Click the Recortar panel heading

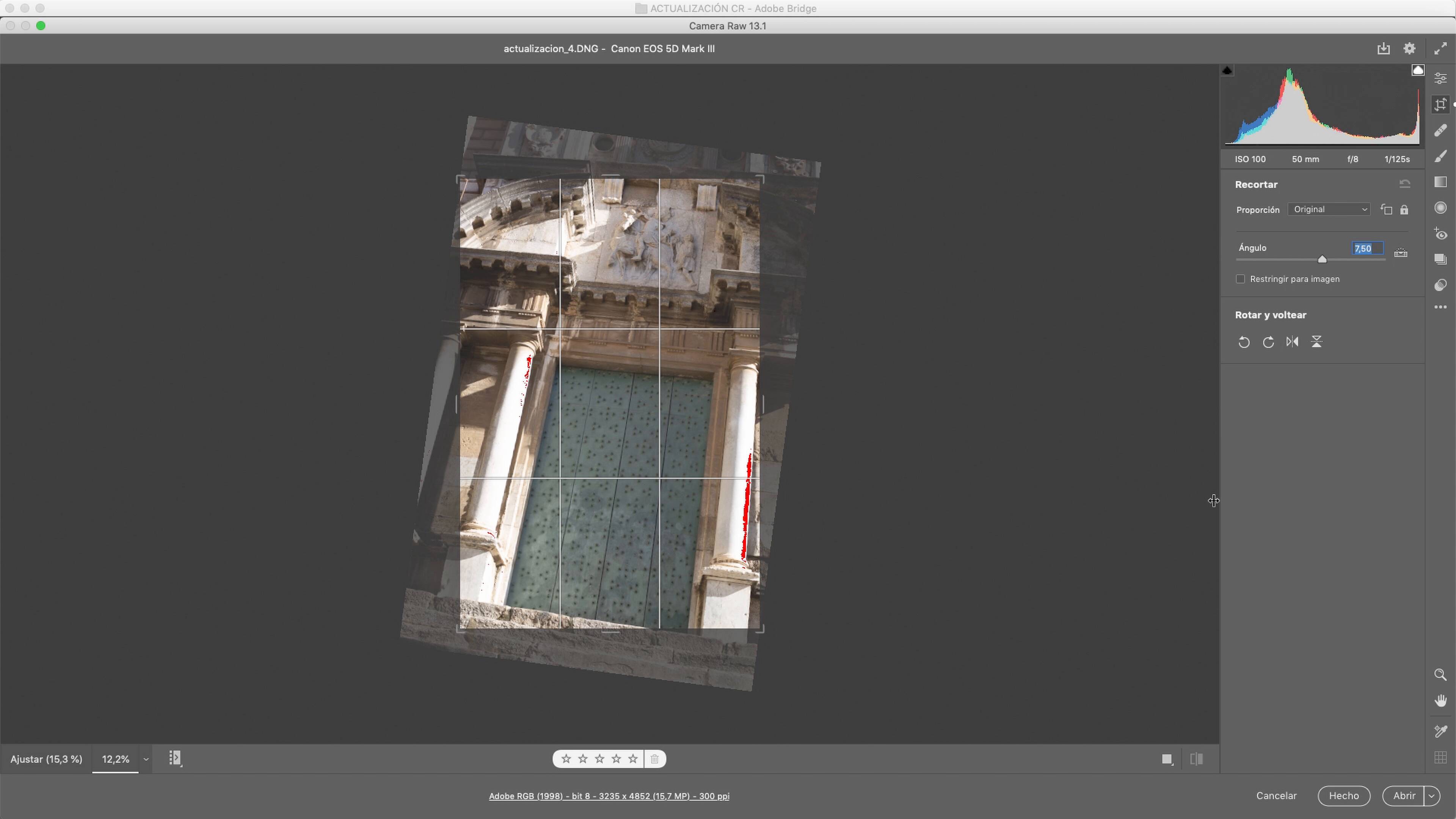click(1256, 184)
